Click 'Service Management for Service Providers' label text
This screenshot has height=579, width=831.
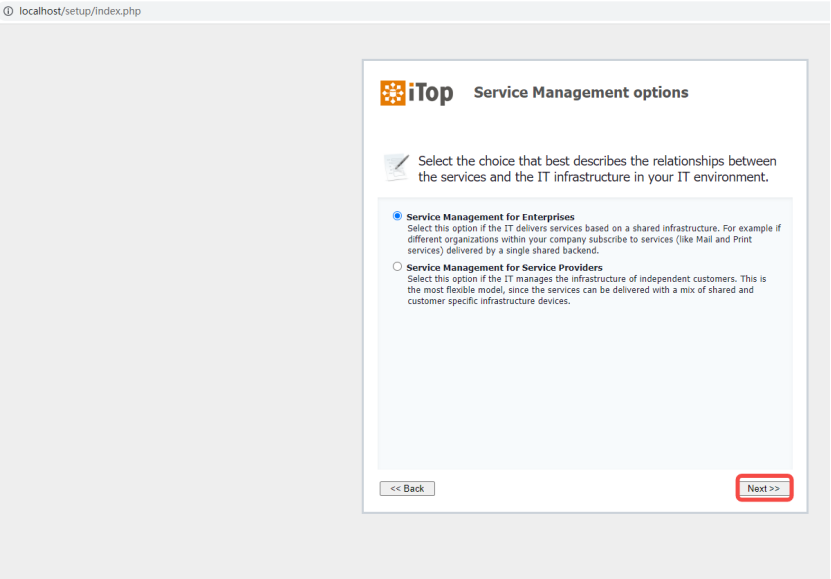(x=504, y=268)
